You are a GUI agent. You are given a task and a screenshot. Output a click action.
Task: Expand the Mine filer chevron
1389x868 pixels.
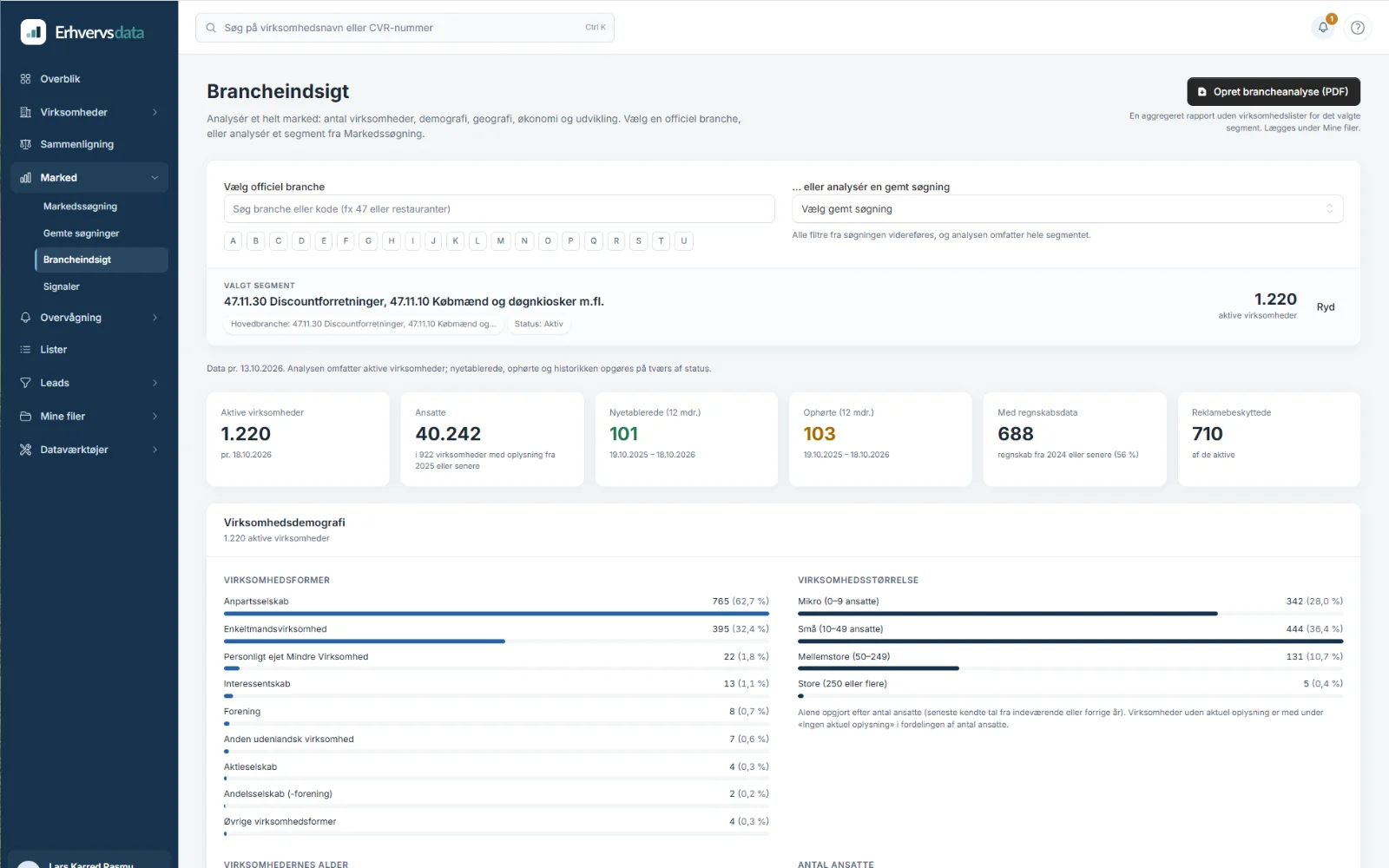tap(155, 417)
